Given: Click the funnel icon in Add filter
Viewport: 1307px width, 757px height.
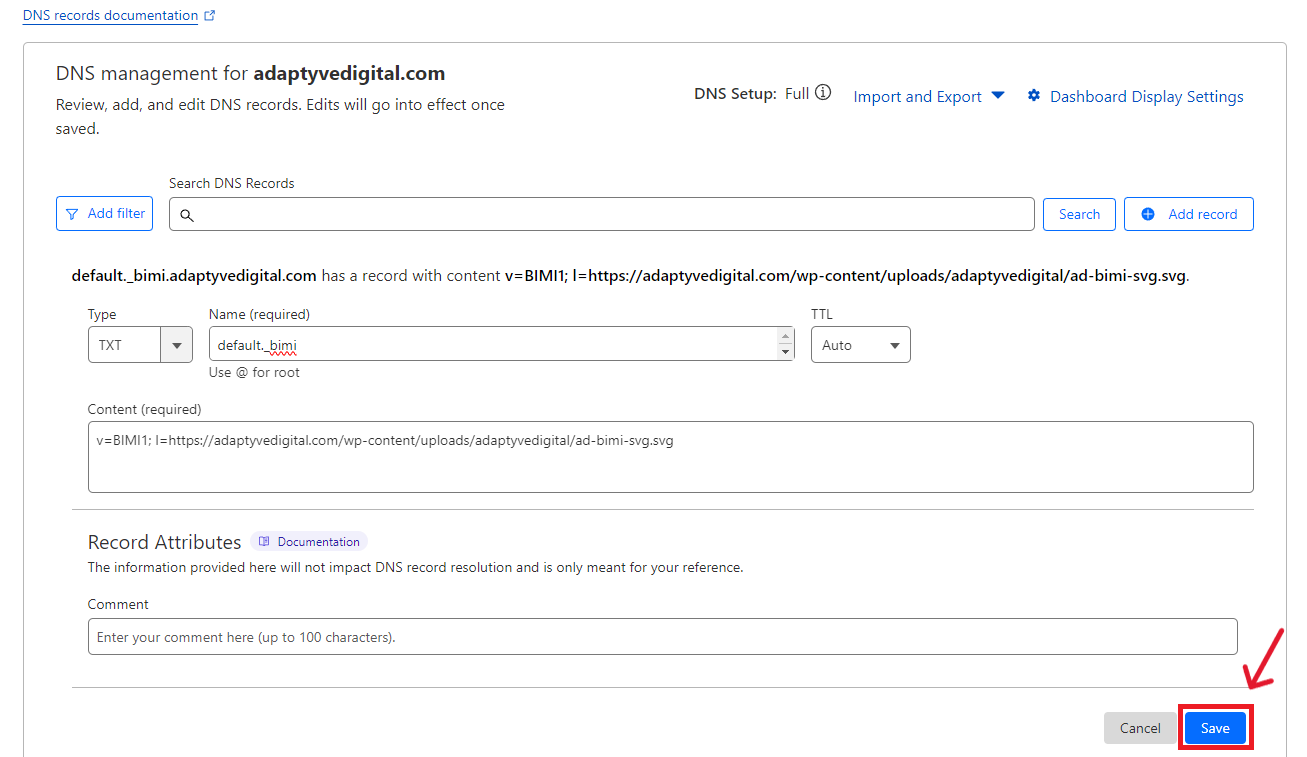Looking at the screenshot, I should click(72, 214).
